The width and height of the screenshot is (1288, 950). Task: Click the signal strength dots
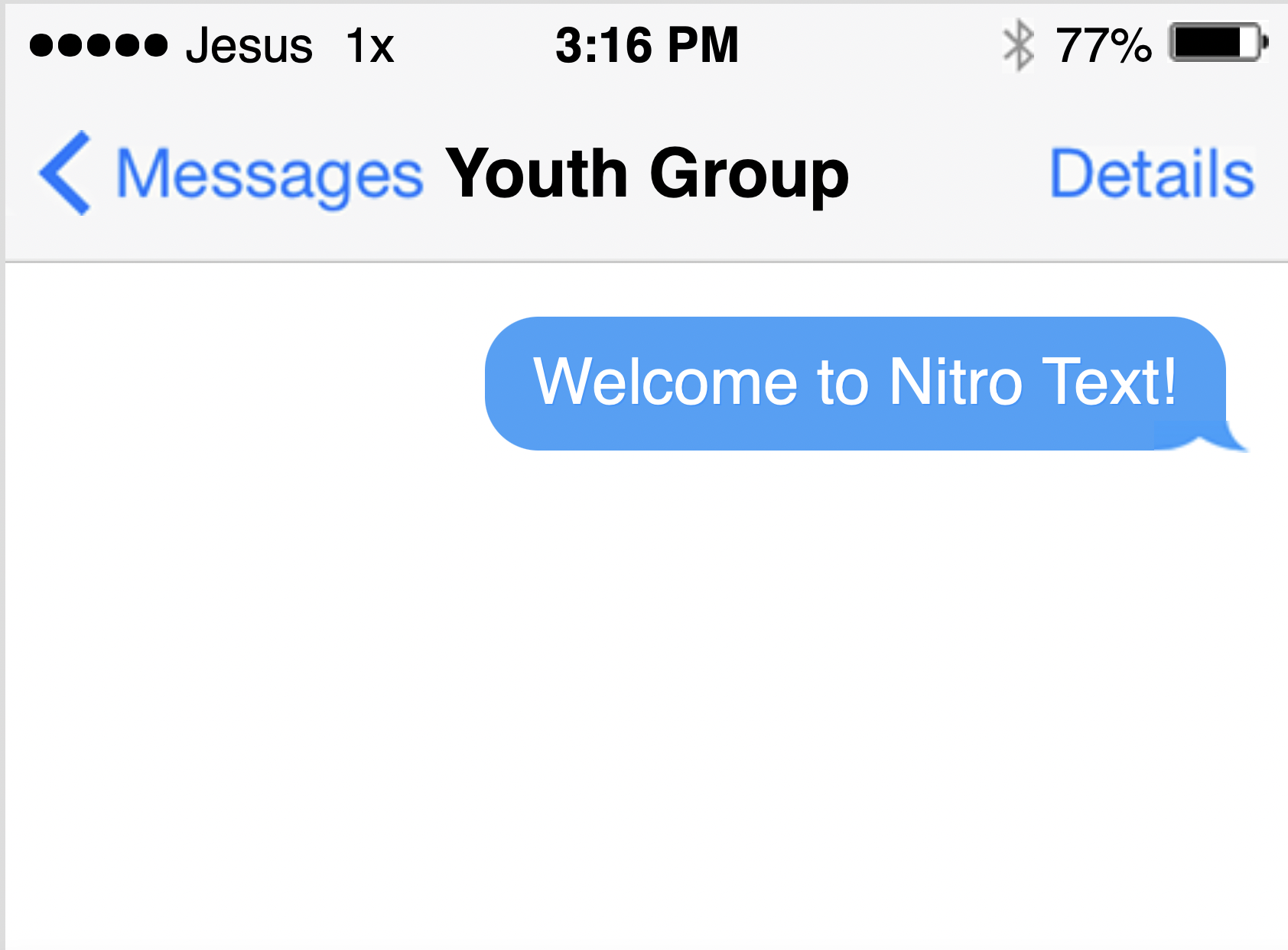(x=99, y=45)
